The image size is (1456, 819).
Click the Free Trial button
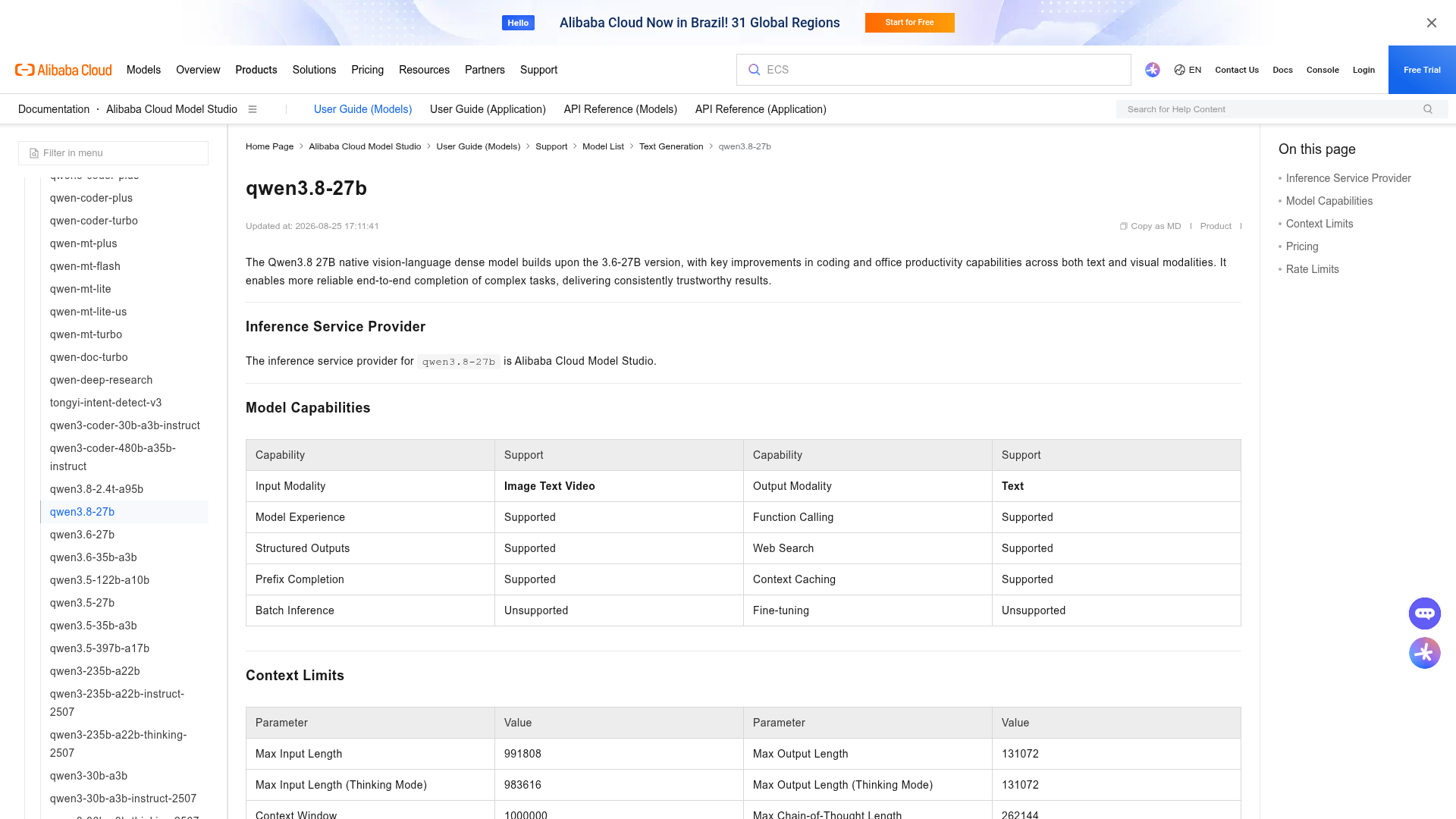click(x=1422, y=70)
